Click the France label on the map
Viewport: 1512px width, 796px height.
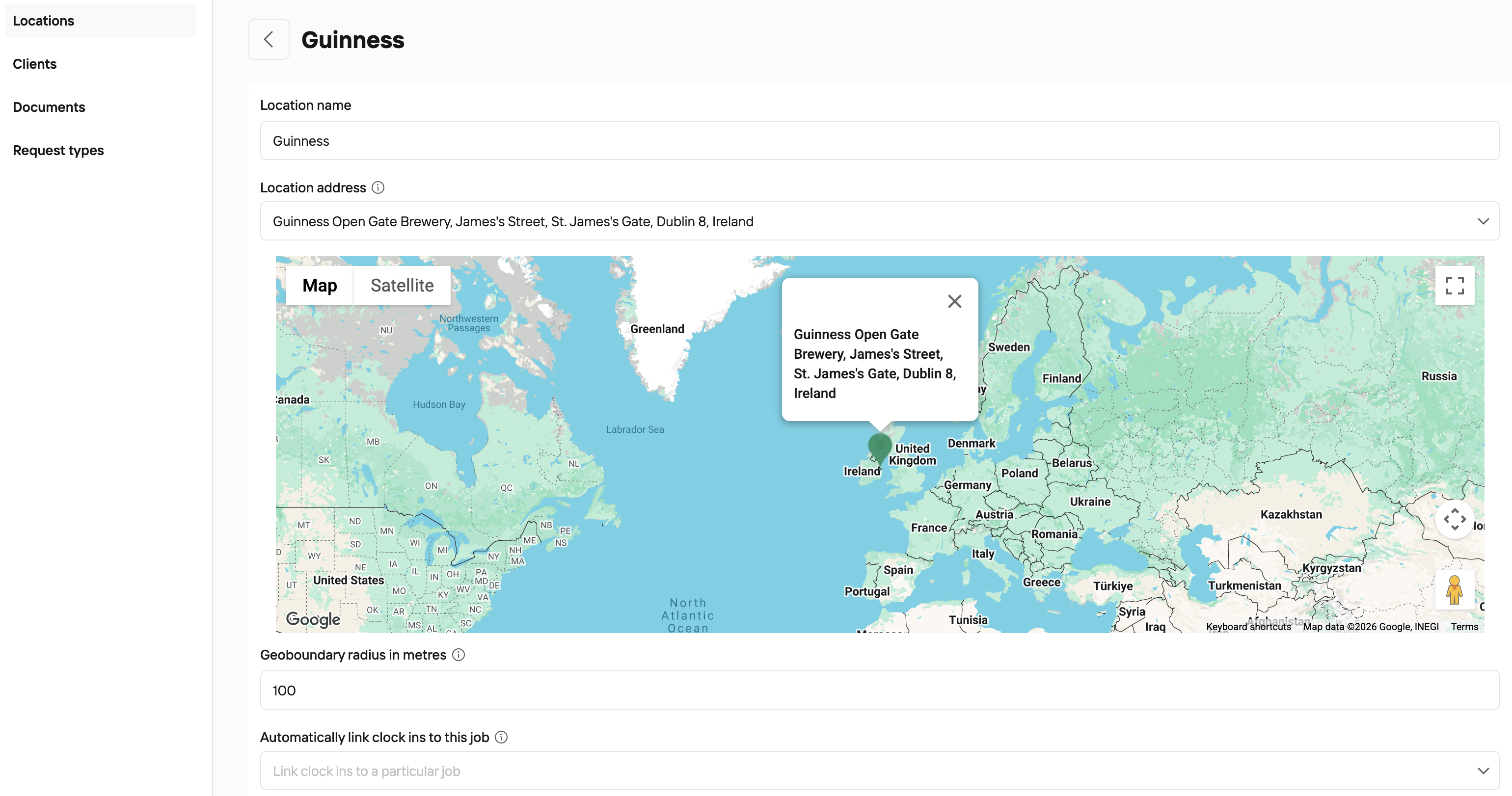click(929, 528)
